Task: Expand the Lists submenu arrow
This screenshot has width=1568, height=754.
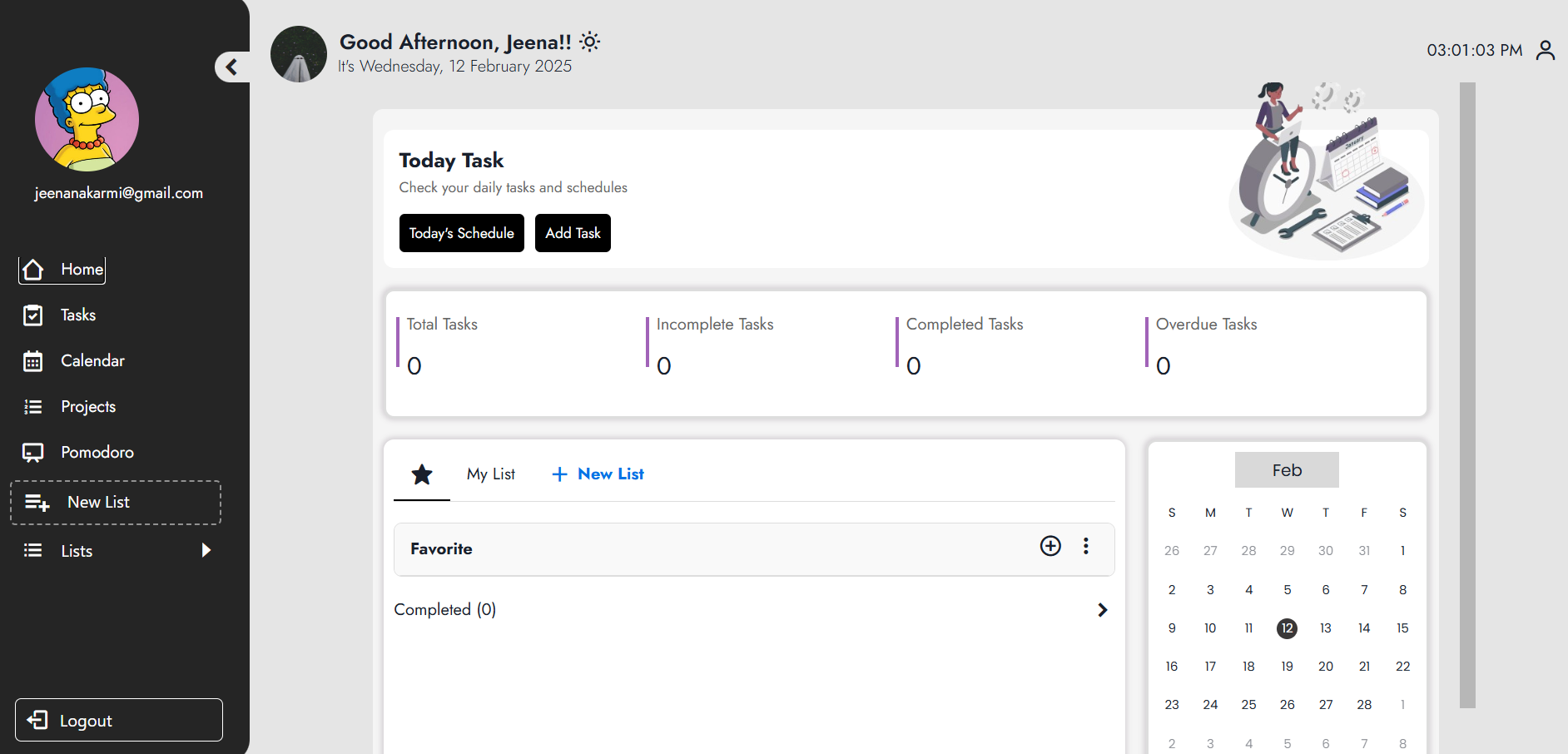Action: pyautogui.click(x=206, y=550)
